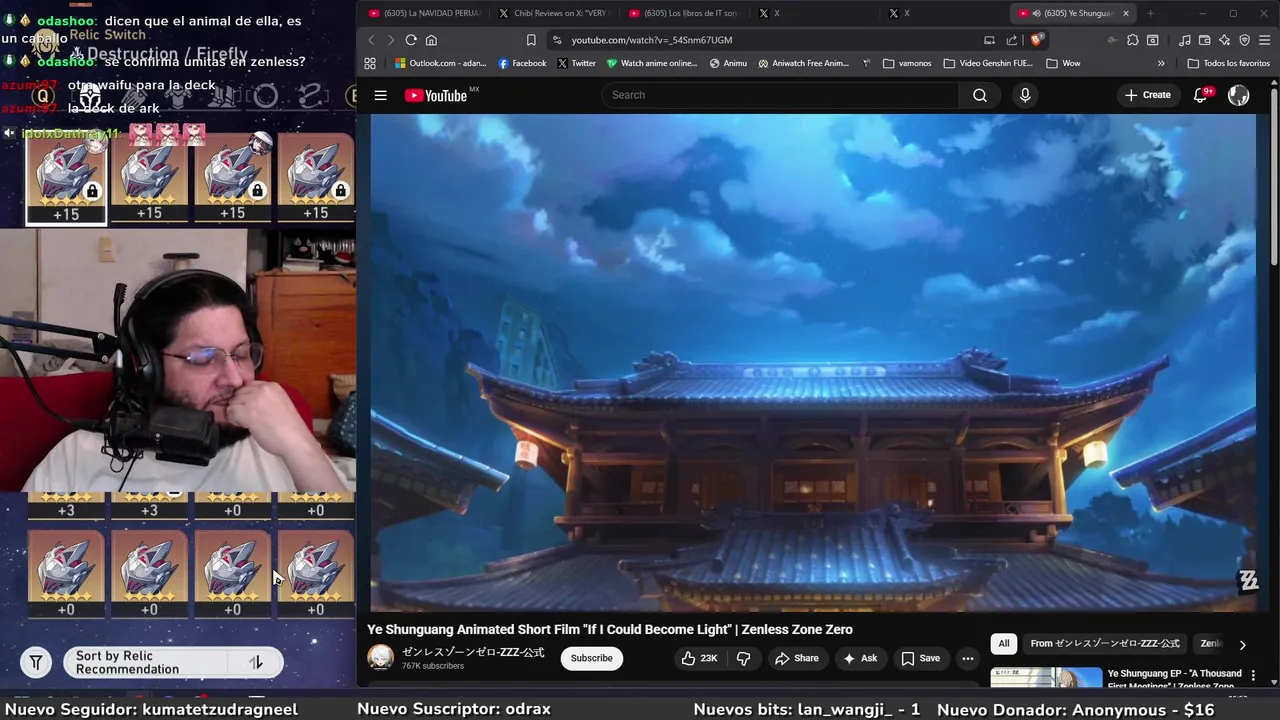Open the browser extensions puzzle icon
This screenshot has height=720, width=1280.
1132,40
